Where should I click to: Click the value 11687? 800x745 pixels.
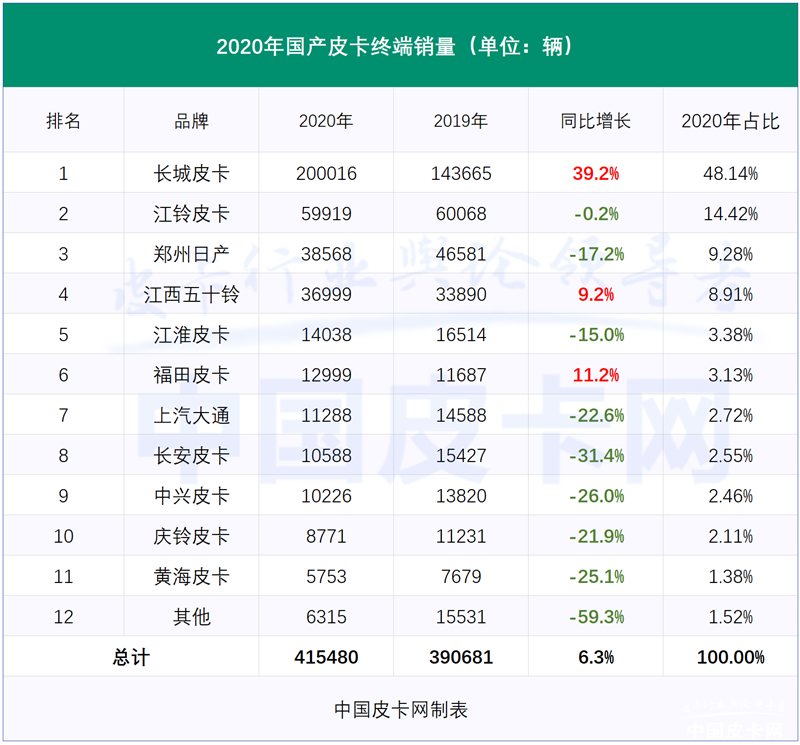point(461,375)
